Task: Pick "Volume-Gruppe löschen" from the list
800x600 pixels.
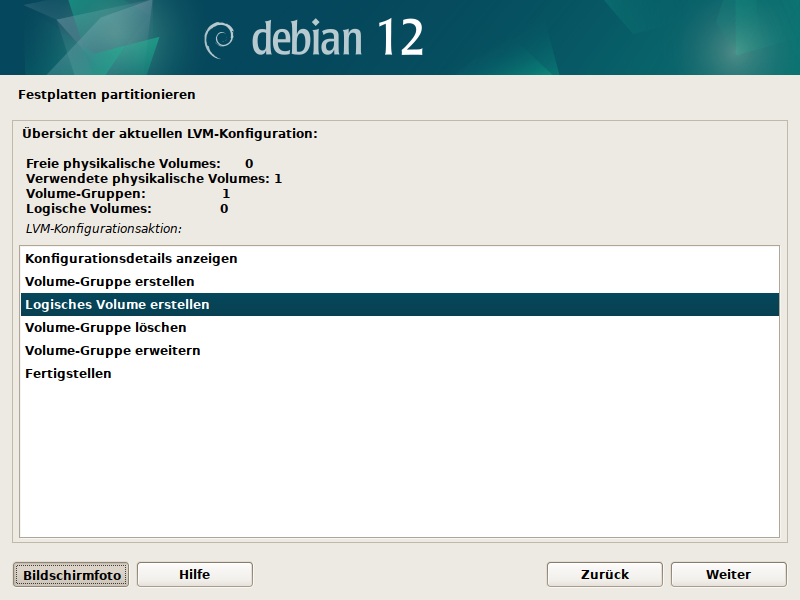Action: tap(105, 327)
